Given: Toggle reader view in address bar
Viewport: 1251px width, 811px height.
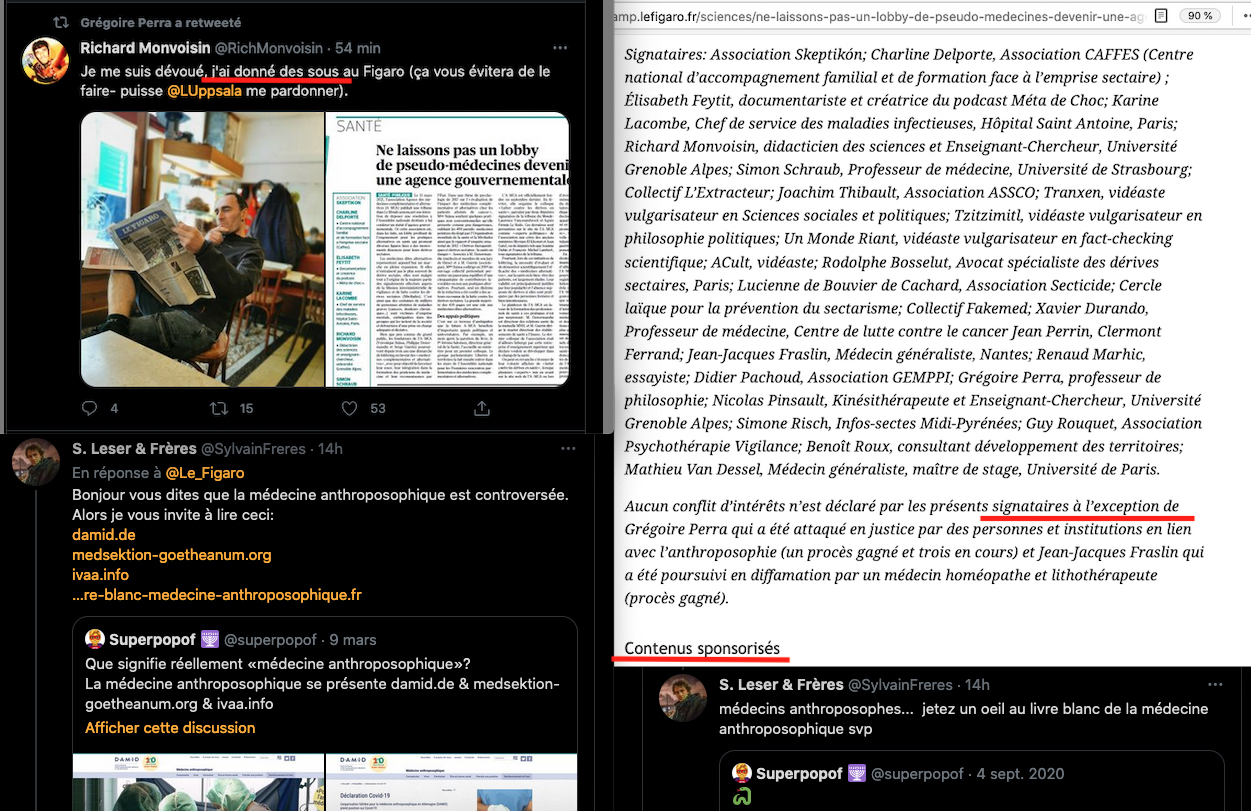Looking at the screenshot, I should (x=1160, y=15).
